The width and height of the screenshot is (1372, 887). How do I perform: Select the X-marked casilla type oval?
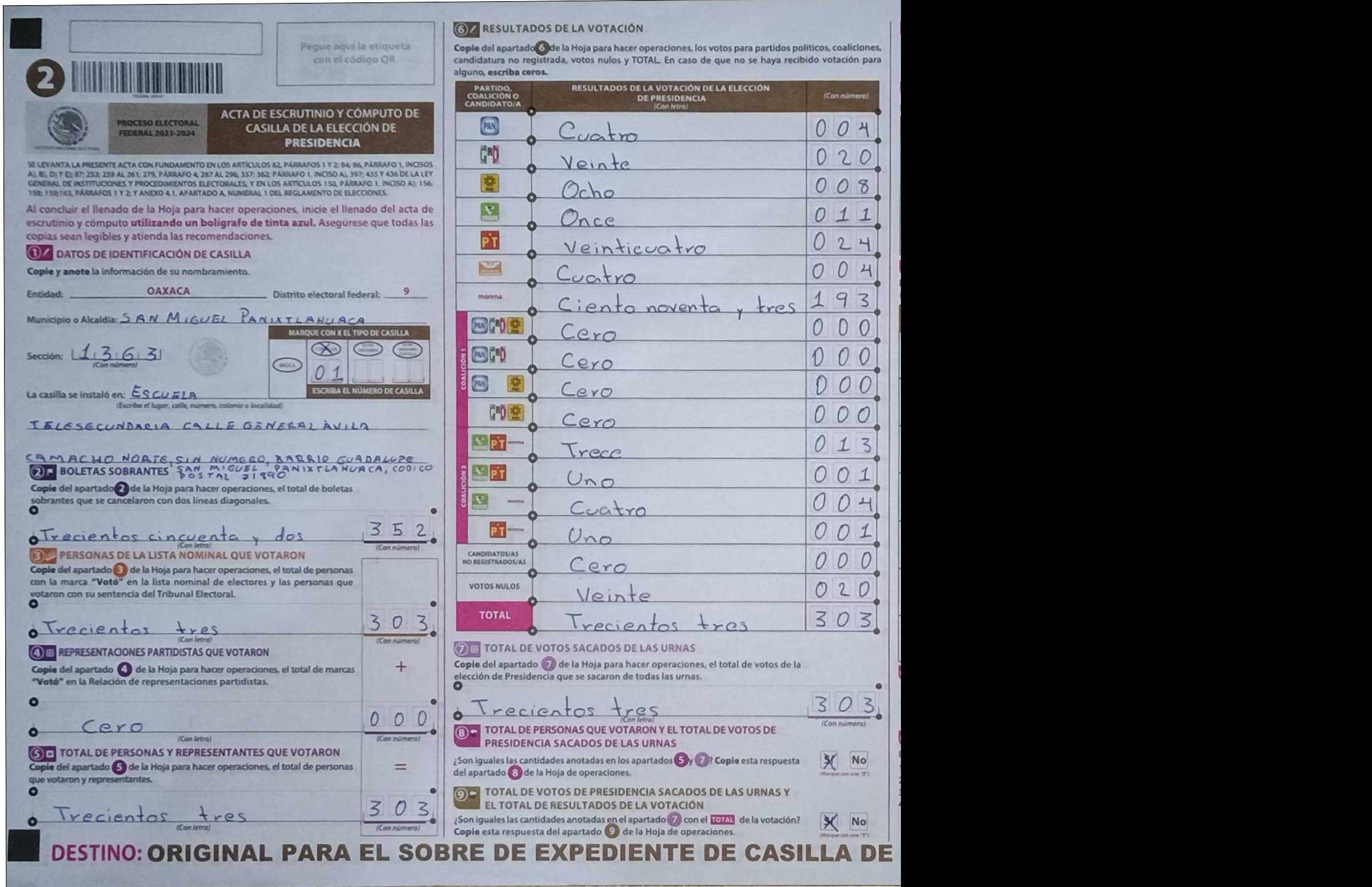(x=326, y=349)
